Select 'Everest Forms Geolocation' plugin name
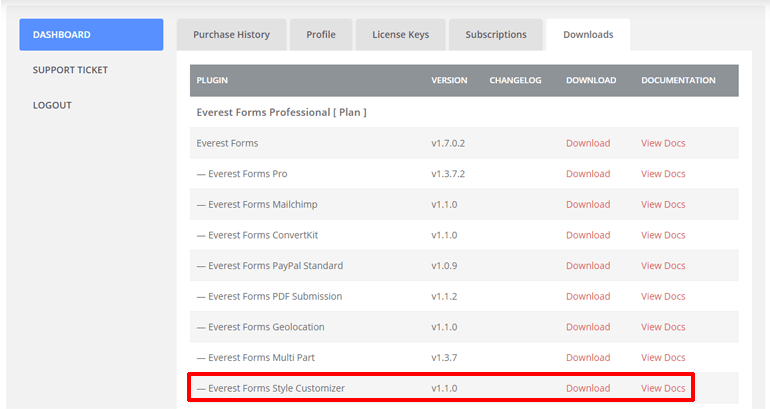Image resolution: width=770 pixels, height=409 pixels. 266,327
